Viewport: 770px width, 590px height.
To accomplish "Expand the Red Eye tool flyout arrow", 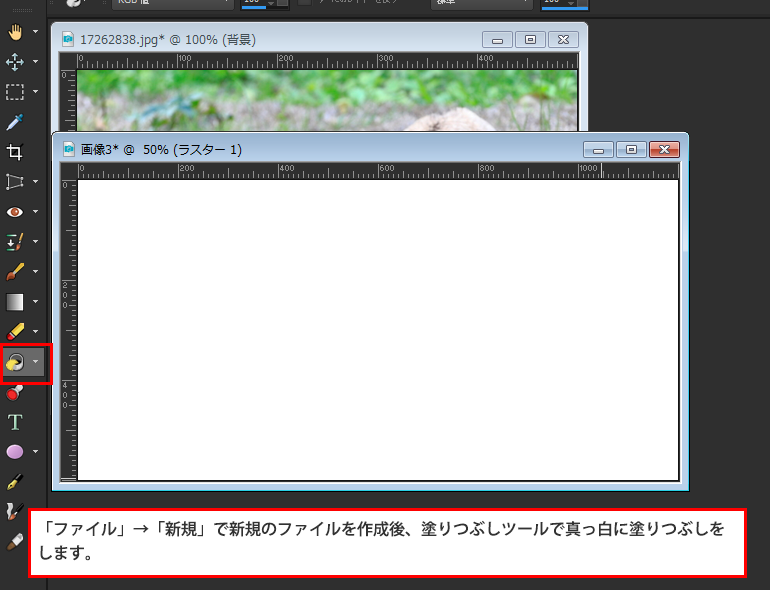I will click(35, 212).
